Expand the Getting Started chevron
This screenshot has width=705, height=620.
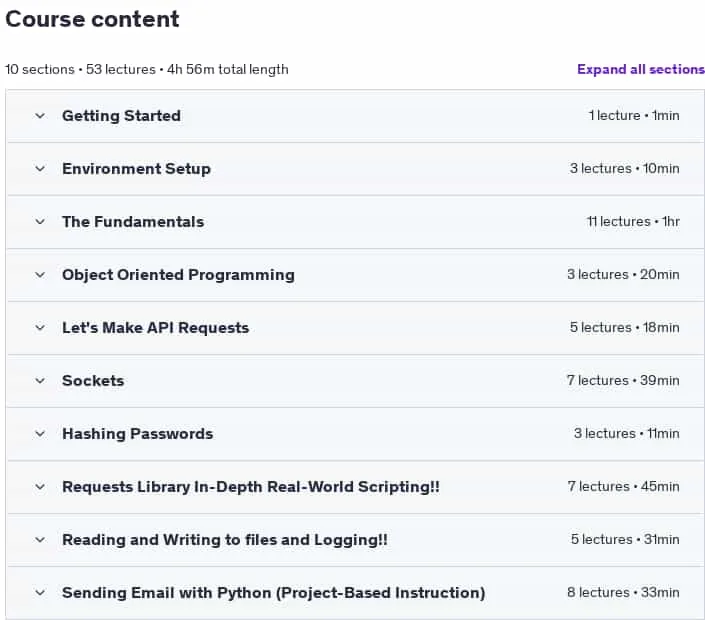click(40, 116)
